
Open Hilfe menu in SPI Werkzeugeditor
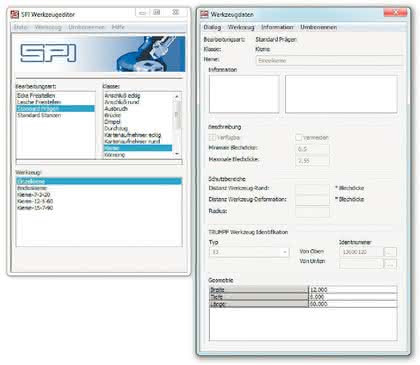tap(118, 27)
